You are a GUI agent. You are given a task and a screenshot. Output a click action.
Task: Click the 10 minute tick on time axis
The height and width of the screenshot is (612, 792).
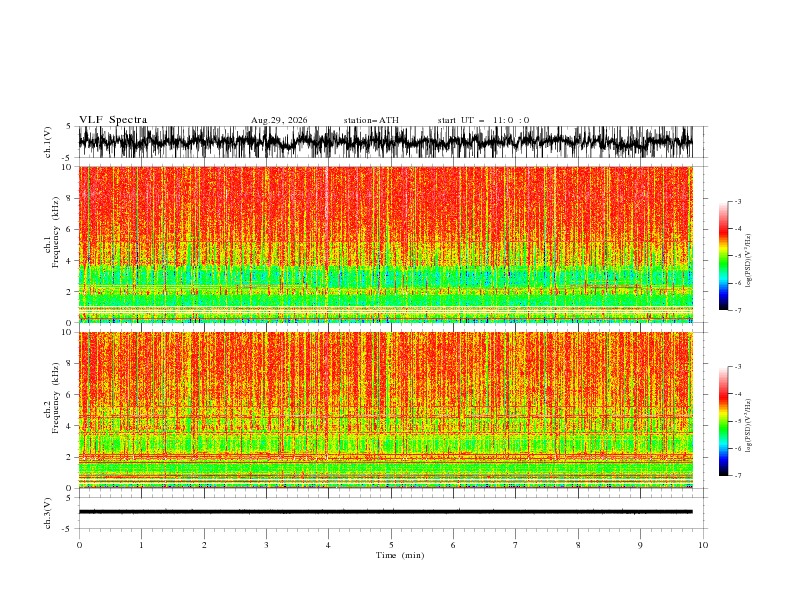[x=703, y=545]
